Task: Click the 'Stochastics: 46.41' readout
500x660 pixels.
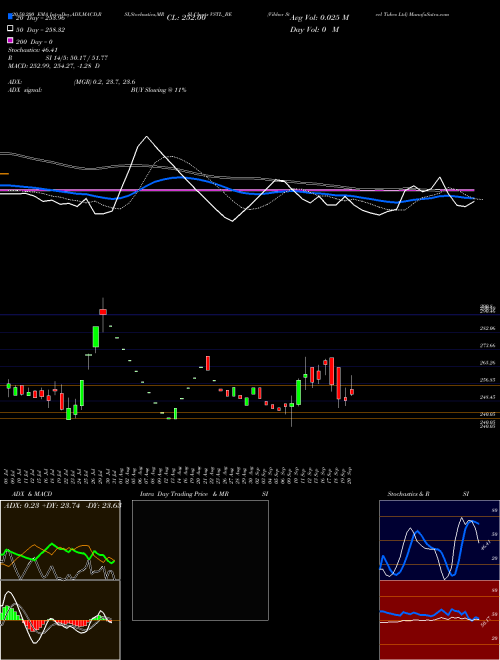Action: (33, 50)
